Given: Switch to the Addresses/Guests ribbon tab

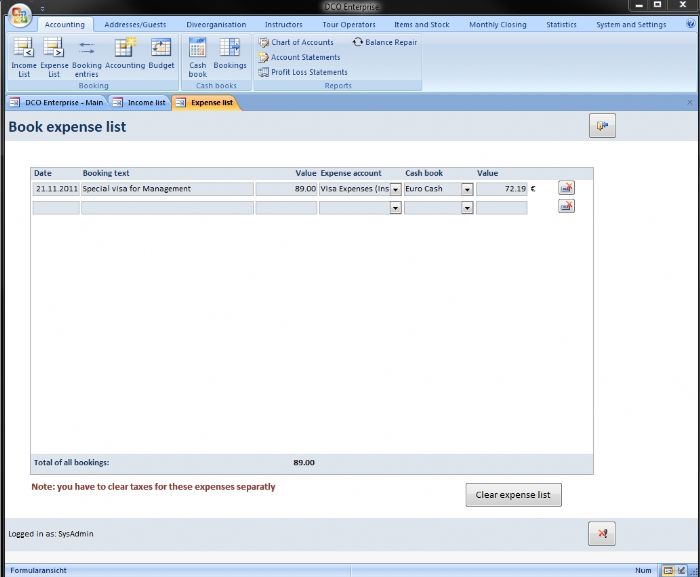Looking at the screenshot, I should pos(135,24).
